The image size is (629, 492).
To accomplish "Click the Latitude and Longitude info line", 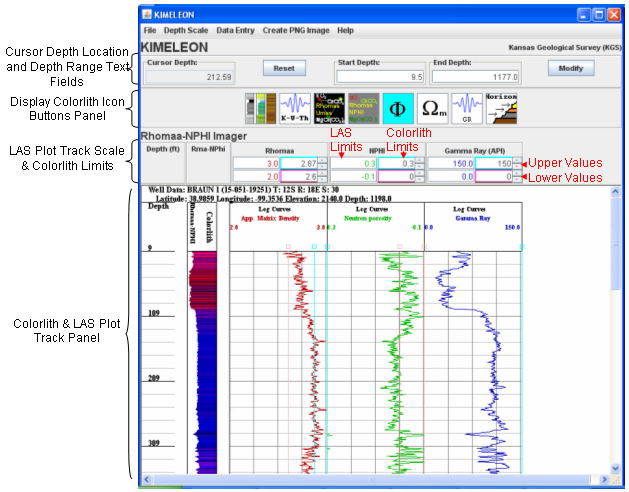I will (273, 199).
